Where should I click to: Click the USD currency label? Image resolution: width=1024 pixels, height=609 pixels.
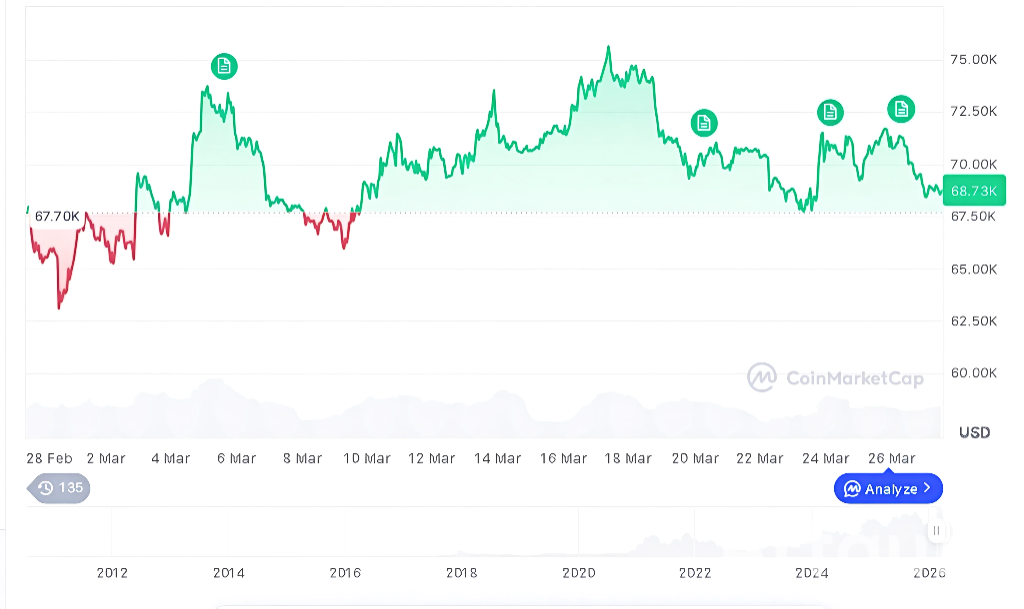[974, 432]
